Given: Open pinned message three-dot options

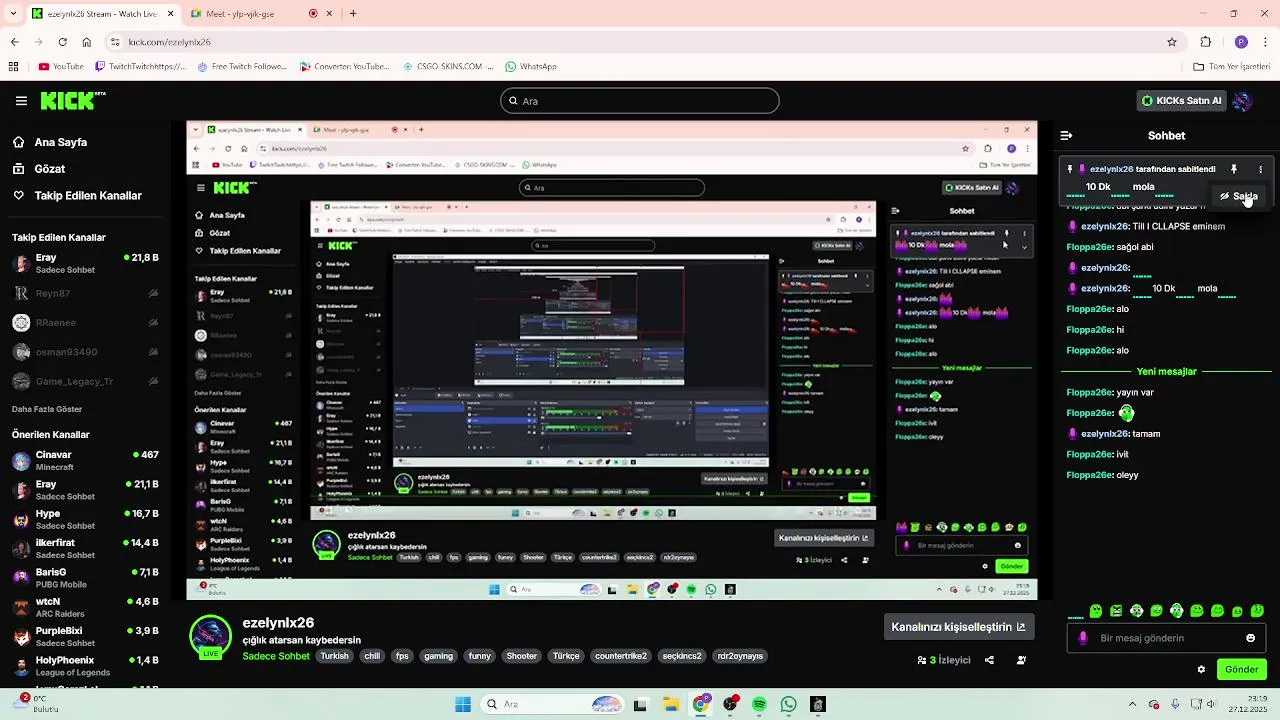Looking at the screenshot, I should coord(1260,169).
